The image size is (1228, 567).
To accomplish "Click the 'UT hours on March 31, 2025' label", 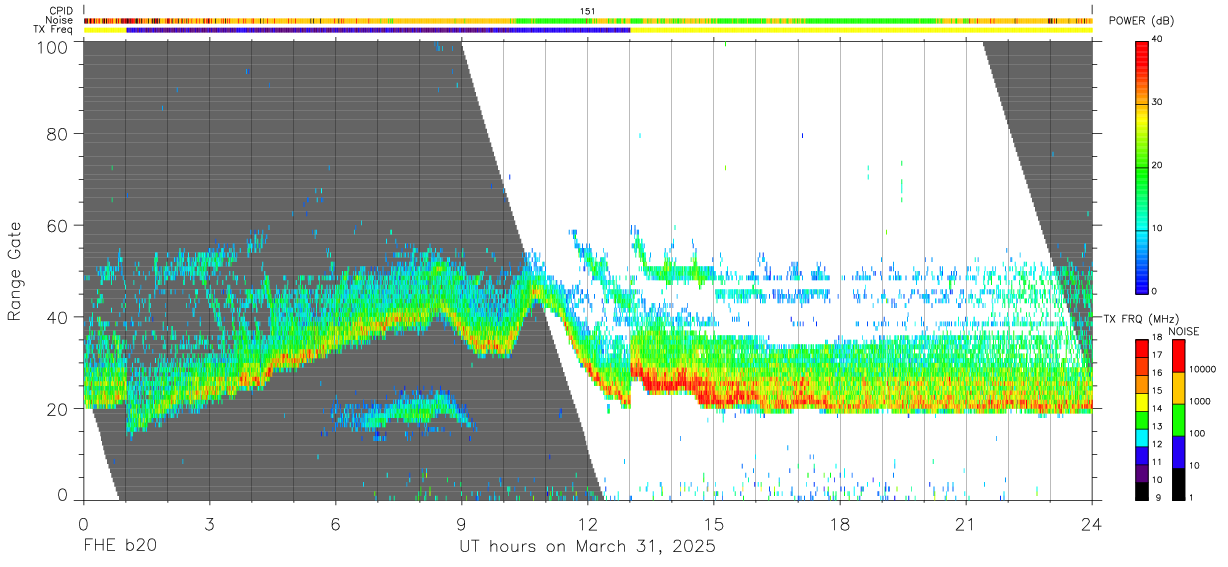I will [x=587, y=547].
